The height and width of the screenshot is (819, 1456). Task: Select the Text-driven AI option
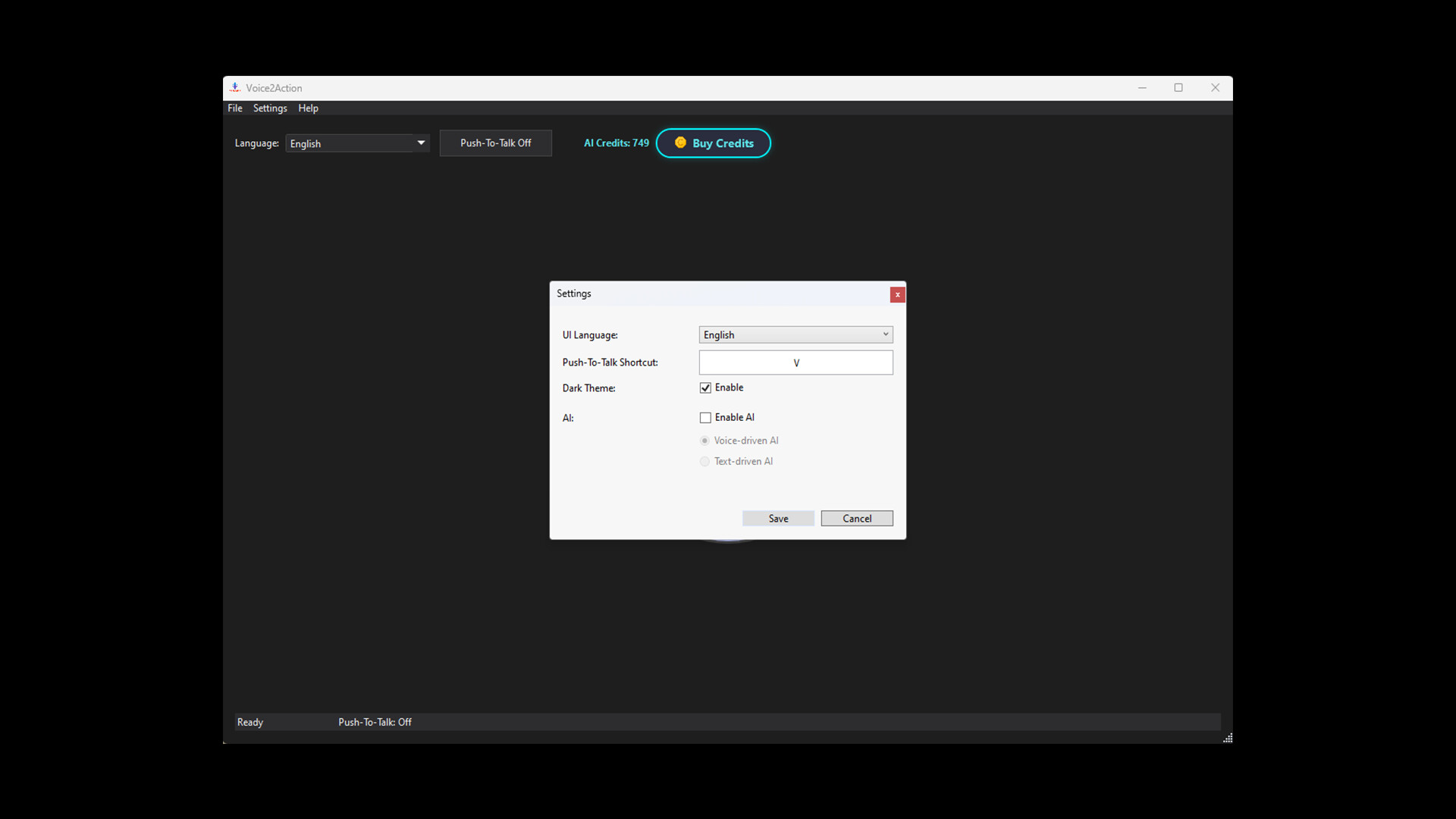pos(704,461)
